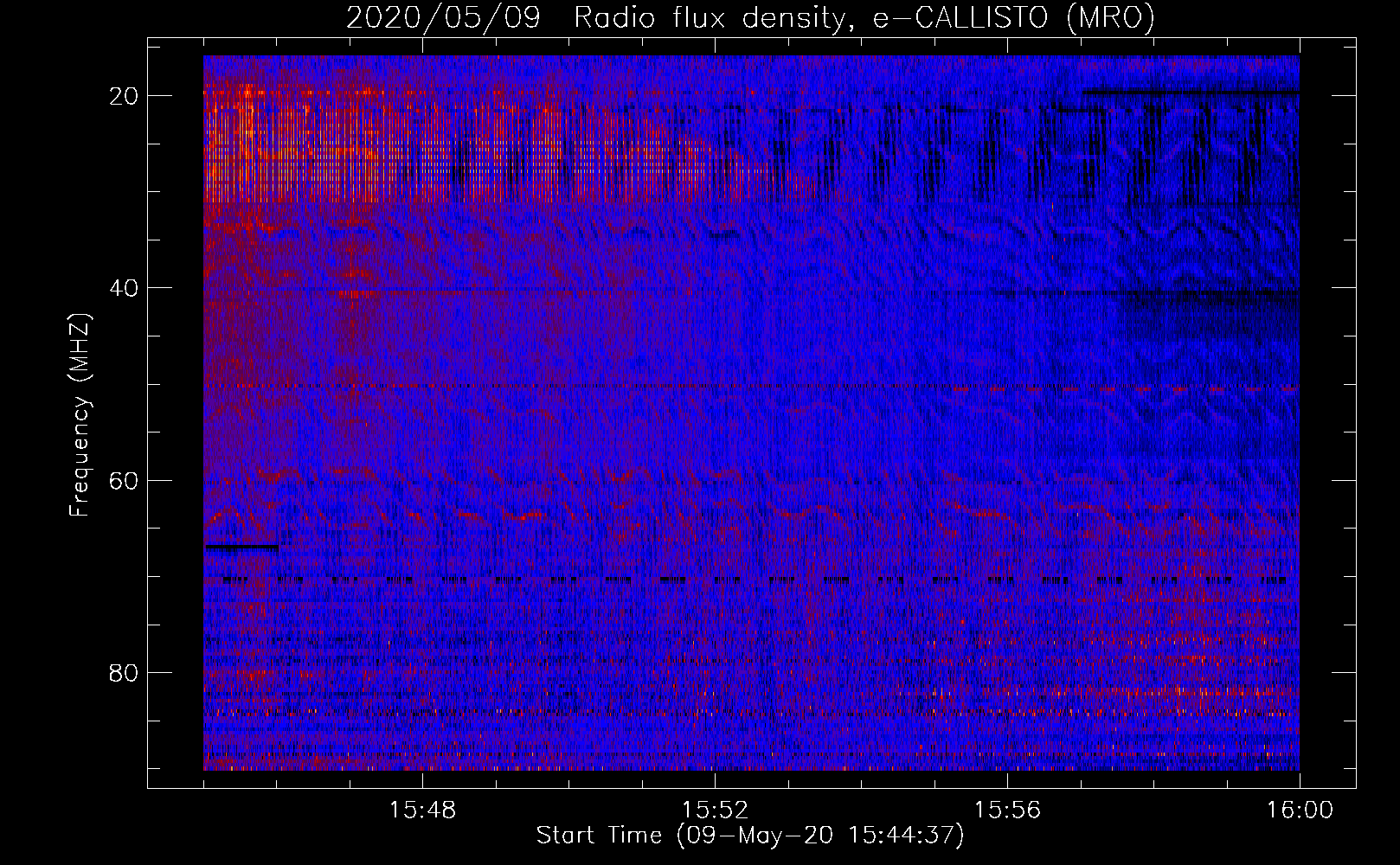Click the 20 frequency tick label

pyautogui.click(x=125, y=96)
